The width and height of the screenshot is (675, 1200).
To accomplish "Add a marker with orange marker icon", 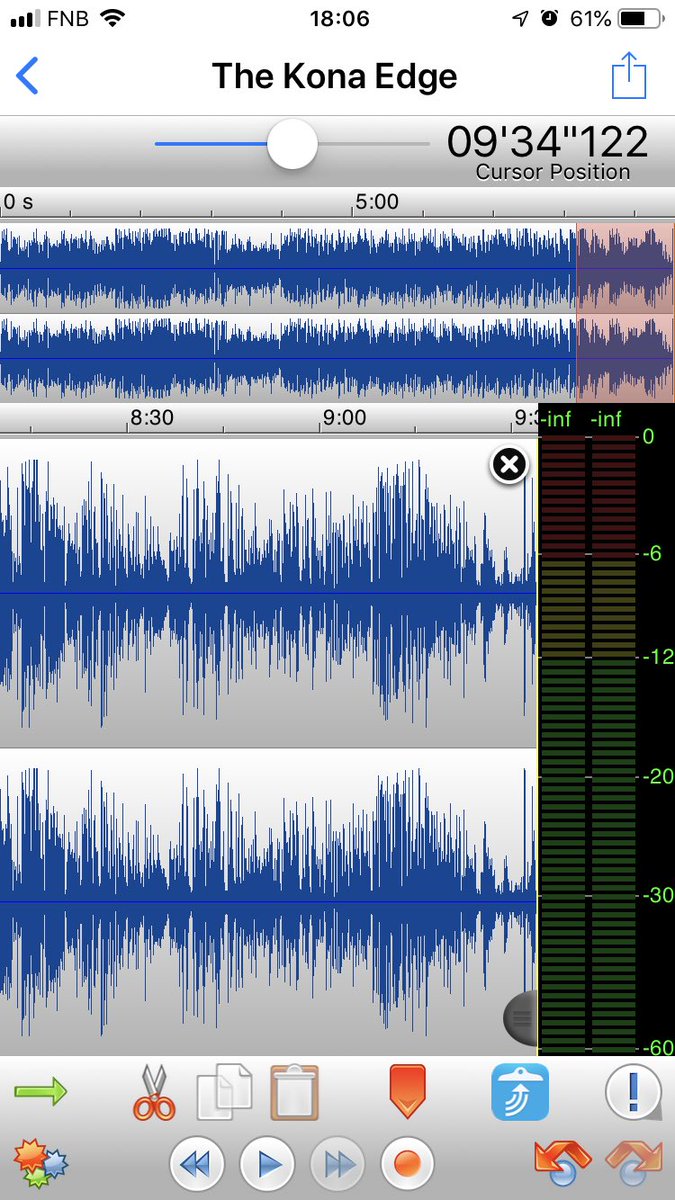I will point(408,1091).
